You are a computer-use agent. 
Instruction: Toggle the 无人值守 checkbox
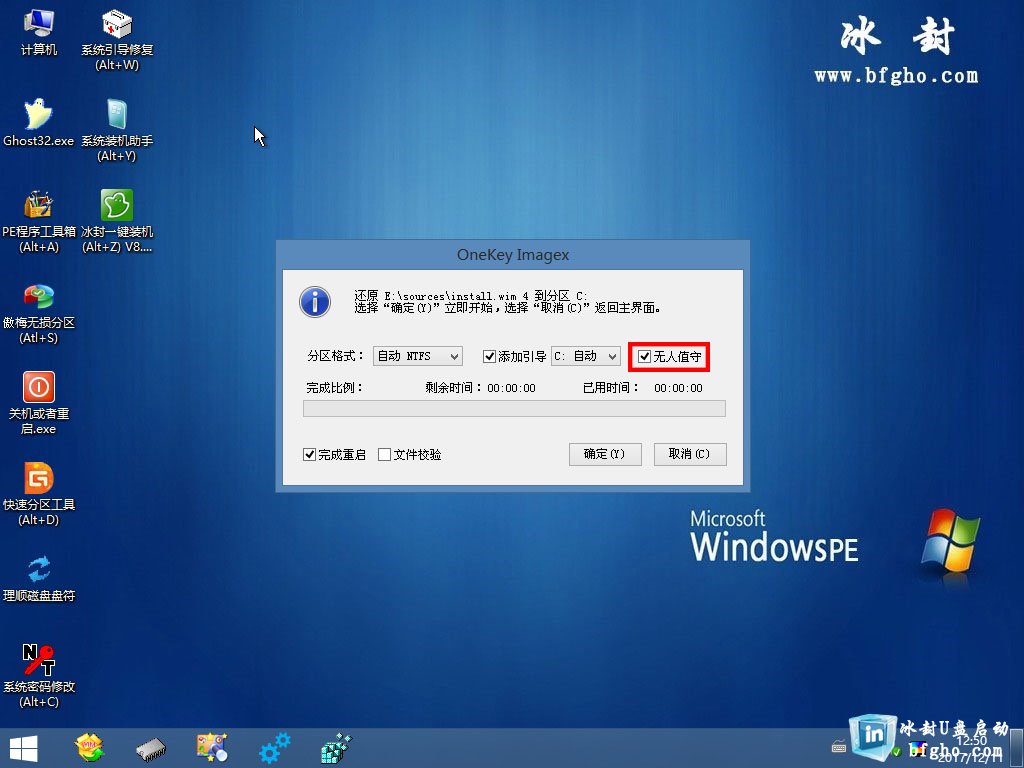coord(645,357)
